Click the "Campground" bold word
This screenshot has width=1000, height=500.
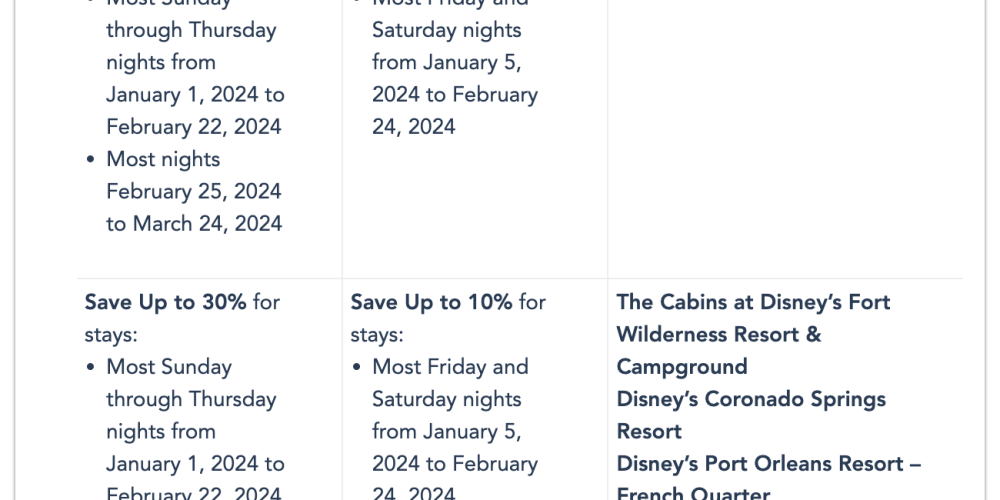click(x=682, y=367)
